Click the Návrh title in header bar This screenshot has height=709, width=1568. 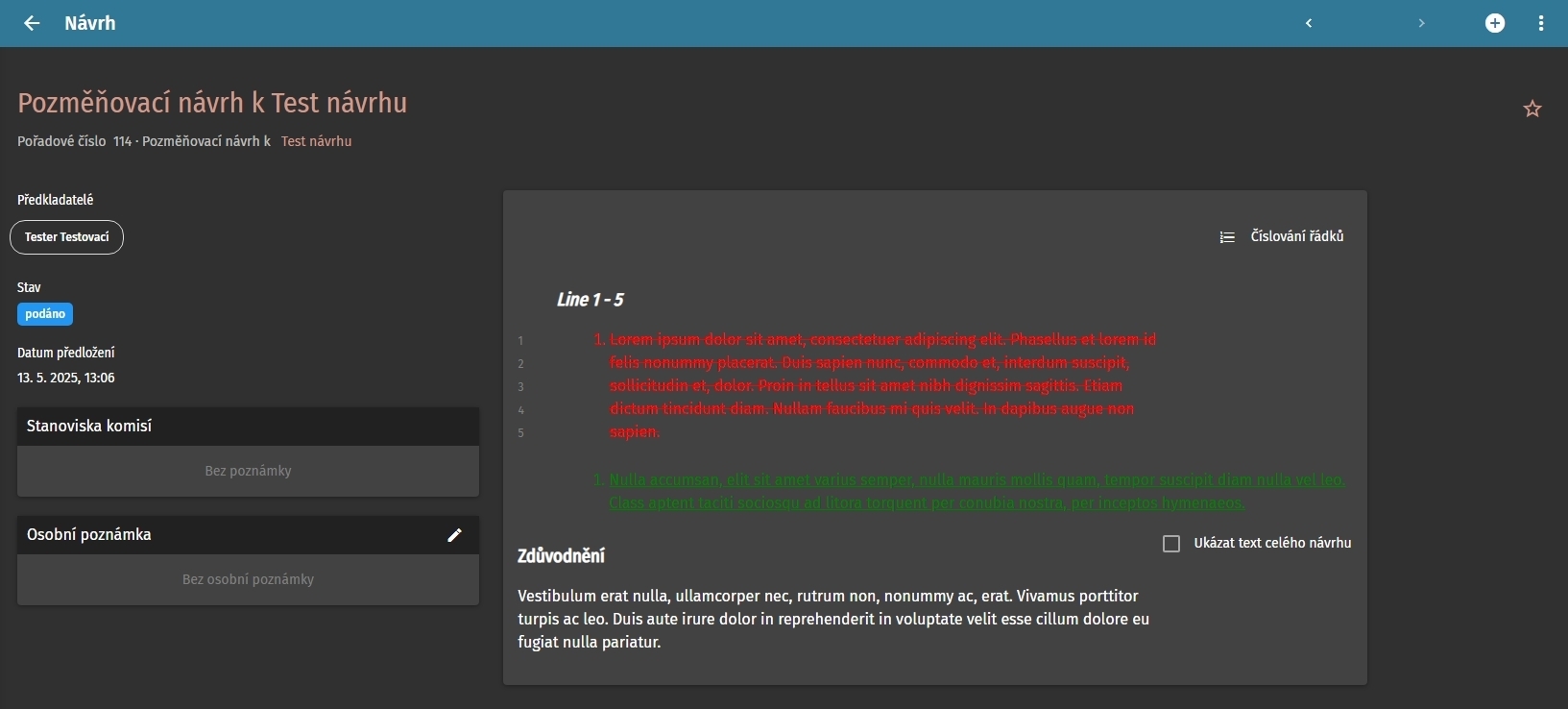90,23
